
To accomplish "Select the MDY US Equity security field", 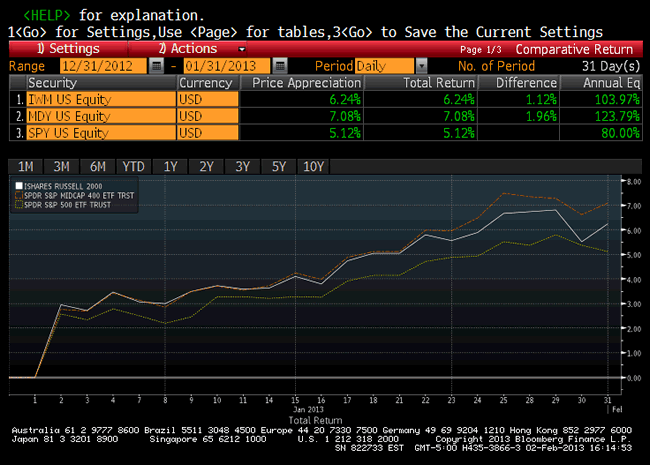I will pyautogui.click(x=100, y=116).
